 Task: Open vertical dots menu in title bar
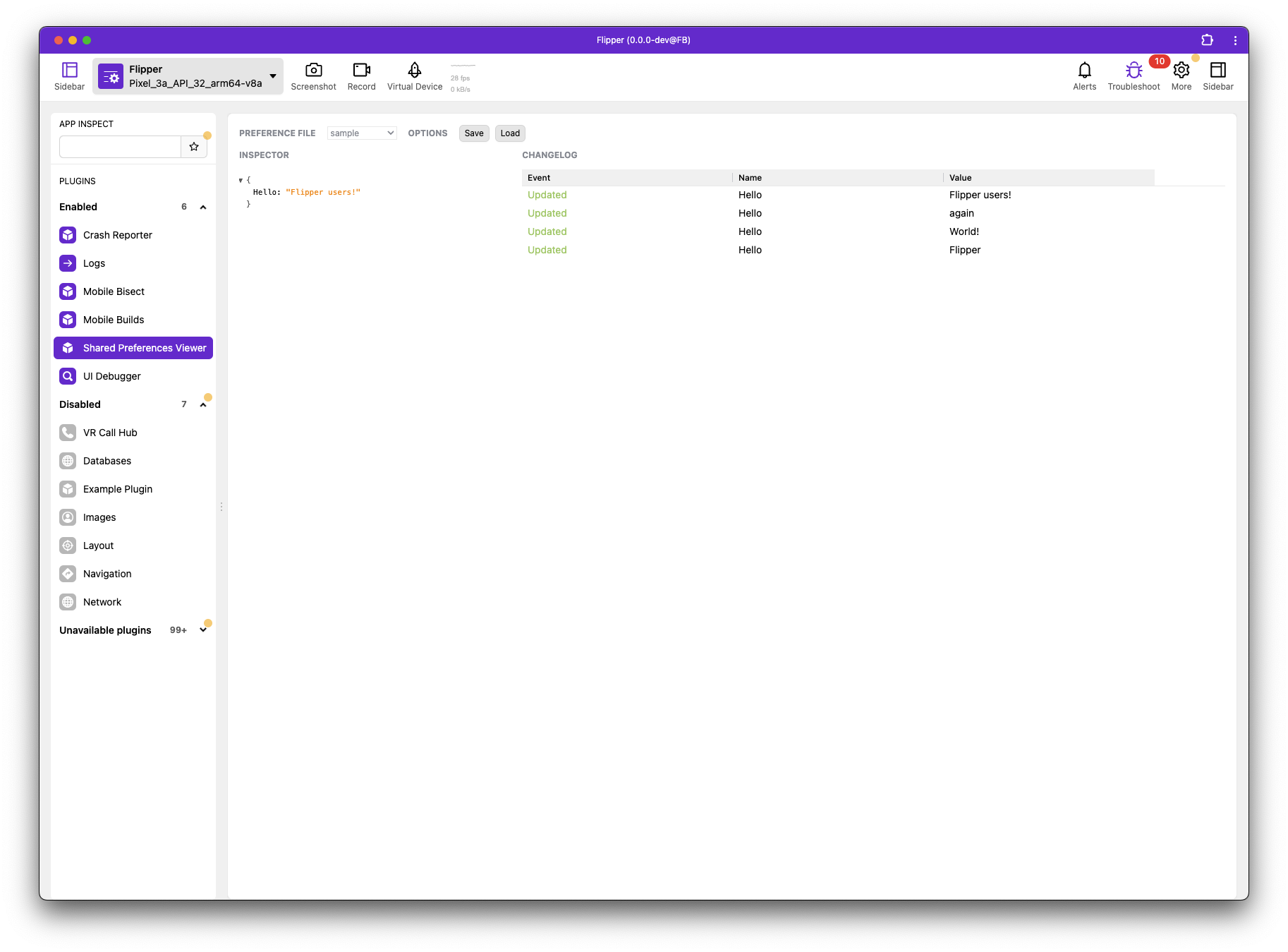pyautogui.click(x=1235, y=40)
